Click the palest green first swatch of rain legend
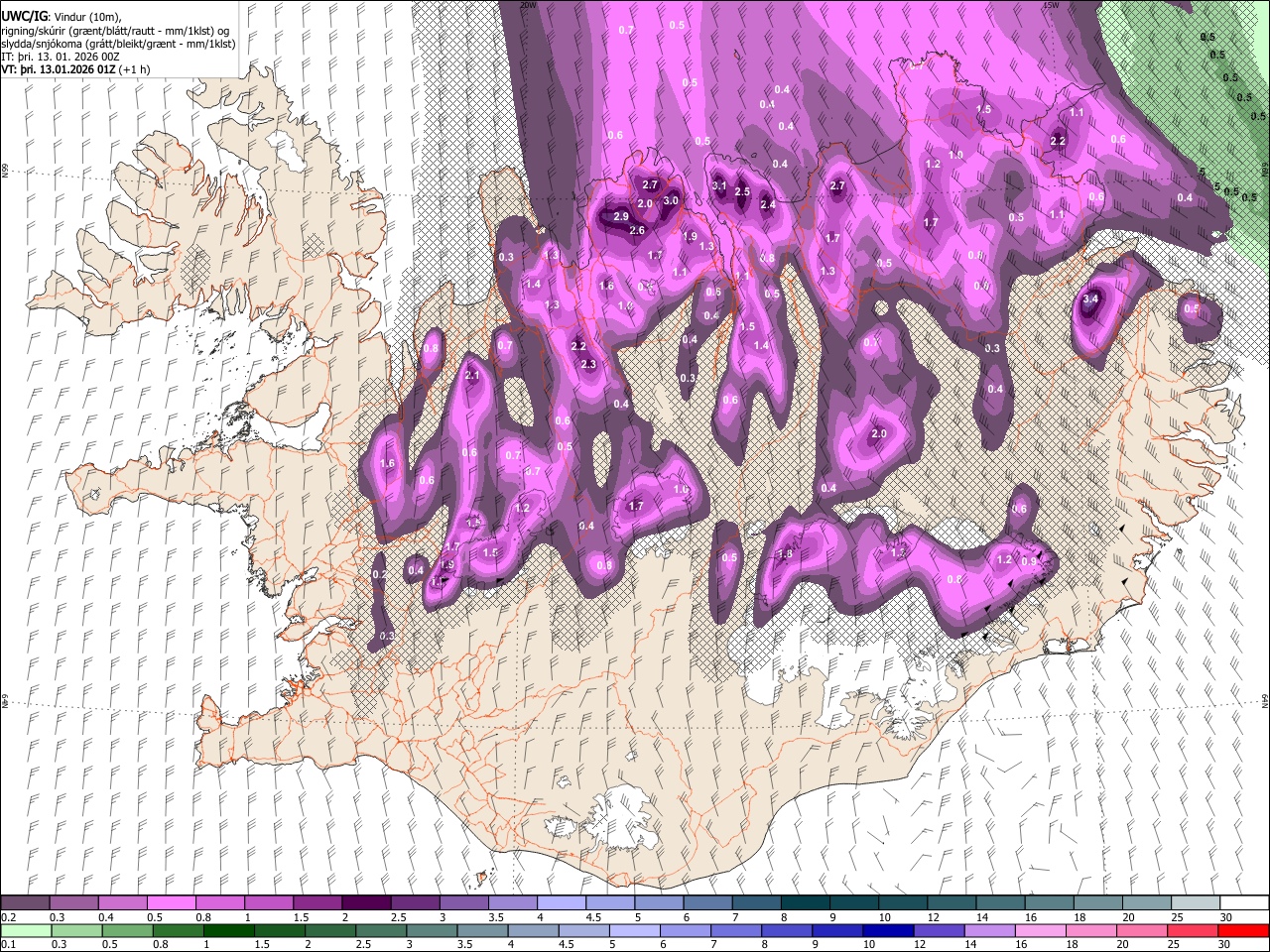The width and height of the screenshot is (1270, 952). click(26, 930)
